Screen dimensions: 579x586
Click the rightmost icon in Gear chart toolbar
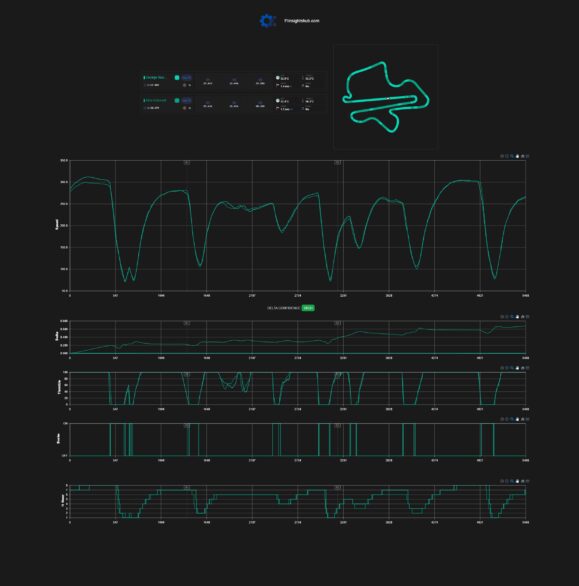[x=527, y=481]
